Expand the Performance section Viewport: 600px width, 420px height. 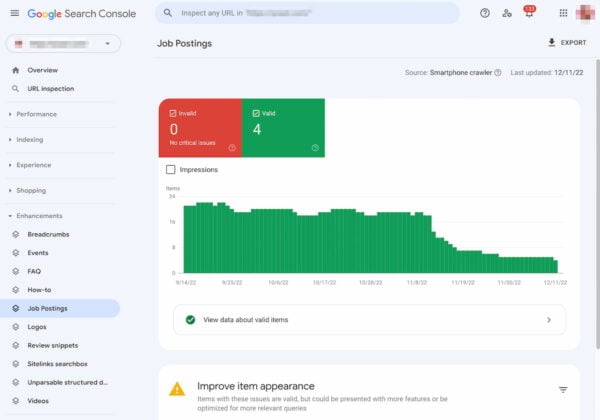click(35, 114)
